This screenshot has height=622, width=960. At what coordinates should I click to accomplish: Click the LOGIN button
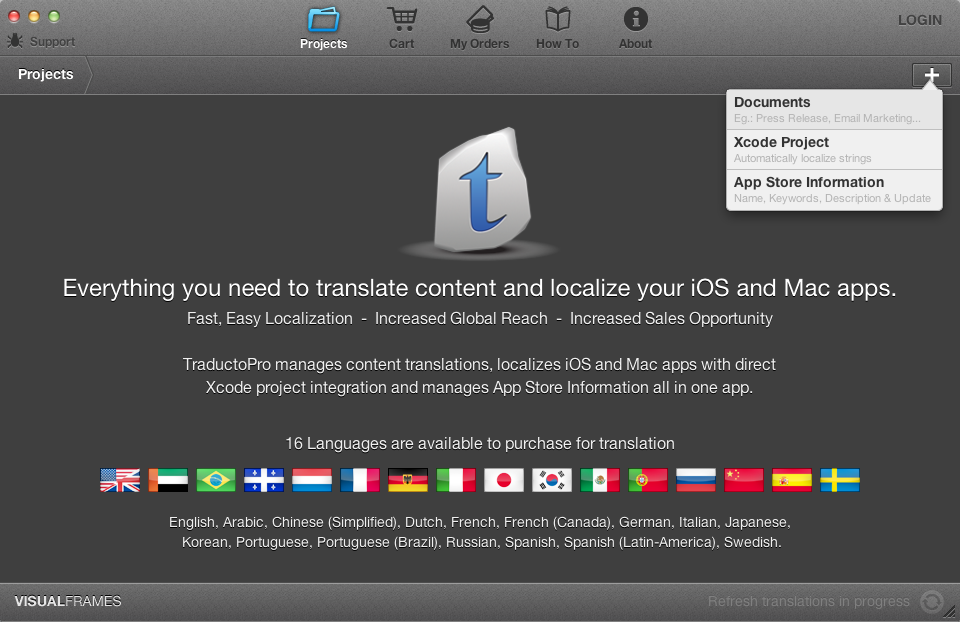click(x=920, y=20)
